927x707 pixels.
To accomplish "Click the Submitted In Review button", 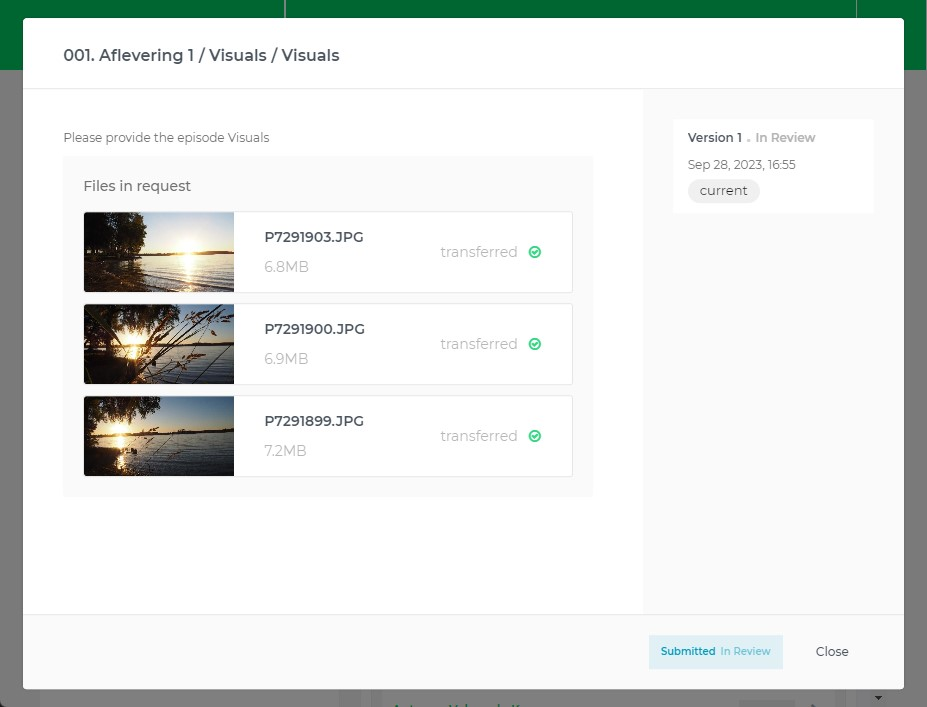I will click(x=715, y=651).
